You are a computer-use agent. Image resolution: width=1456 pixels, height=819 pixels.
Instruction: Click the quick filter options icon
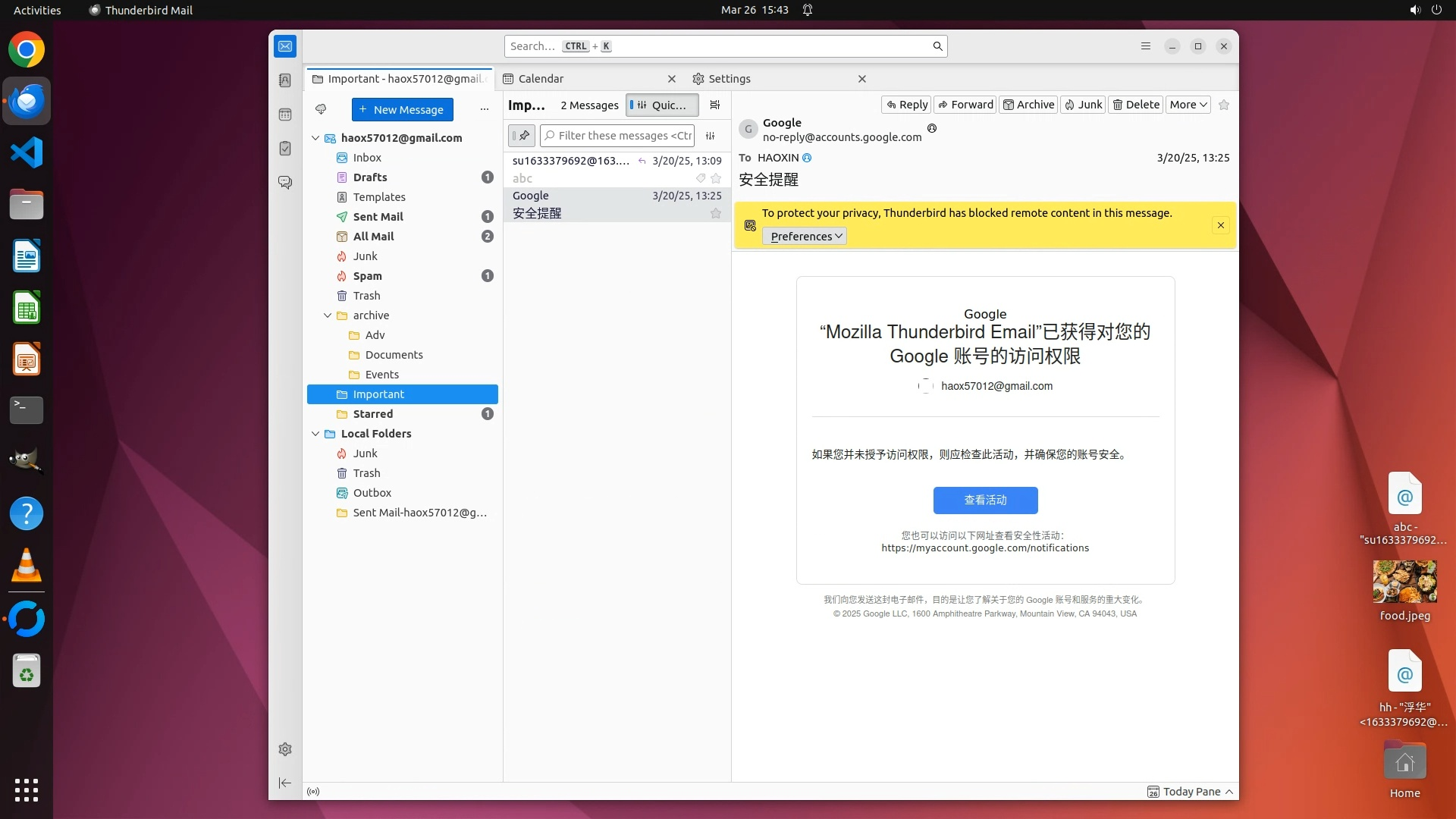711,136
